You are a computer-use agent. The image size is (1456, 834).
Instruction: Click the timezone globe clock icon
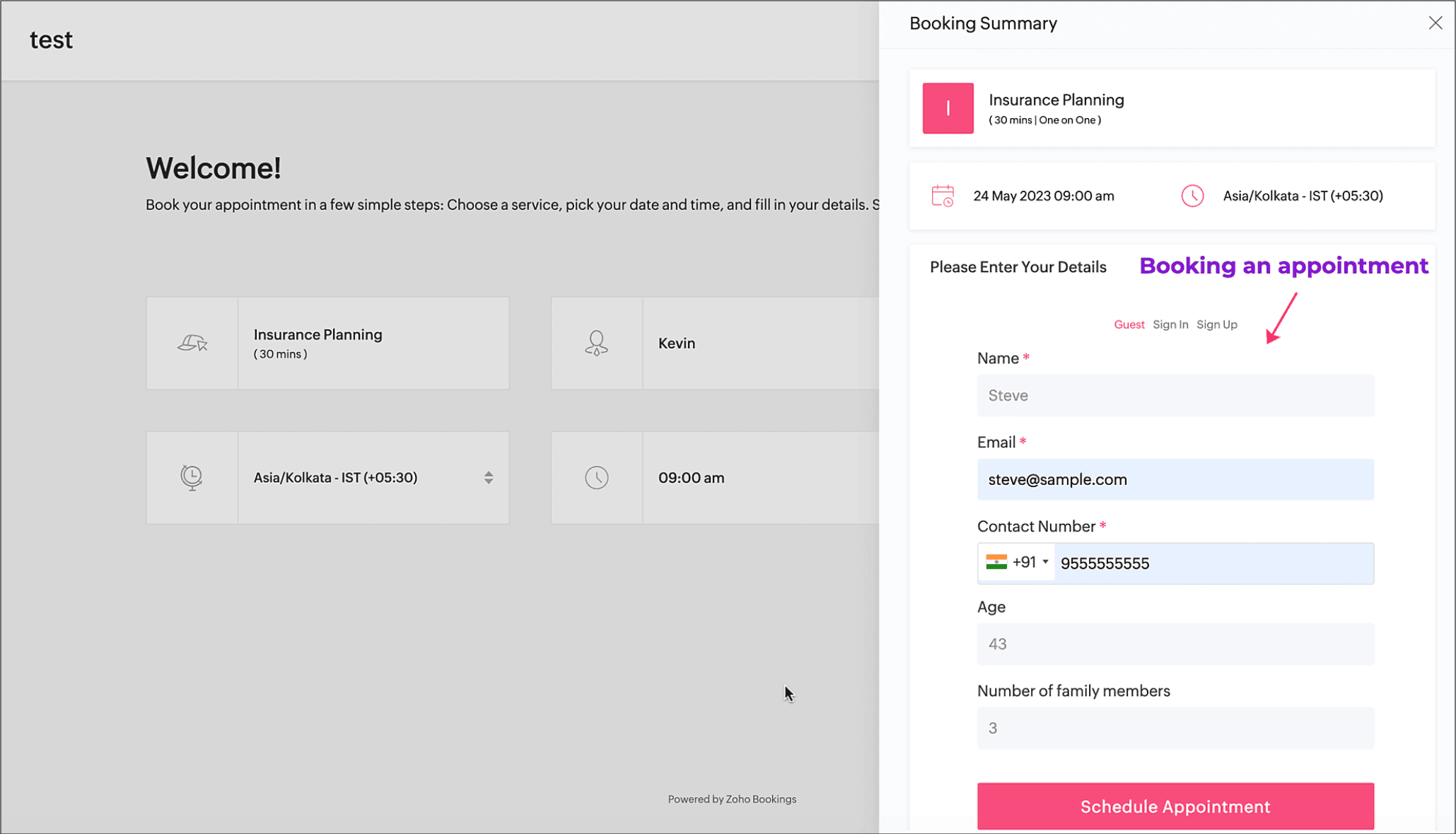point(192,478)
